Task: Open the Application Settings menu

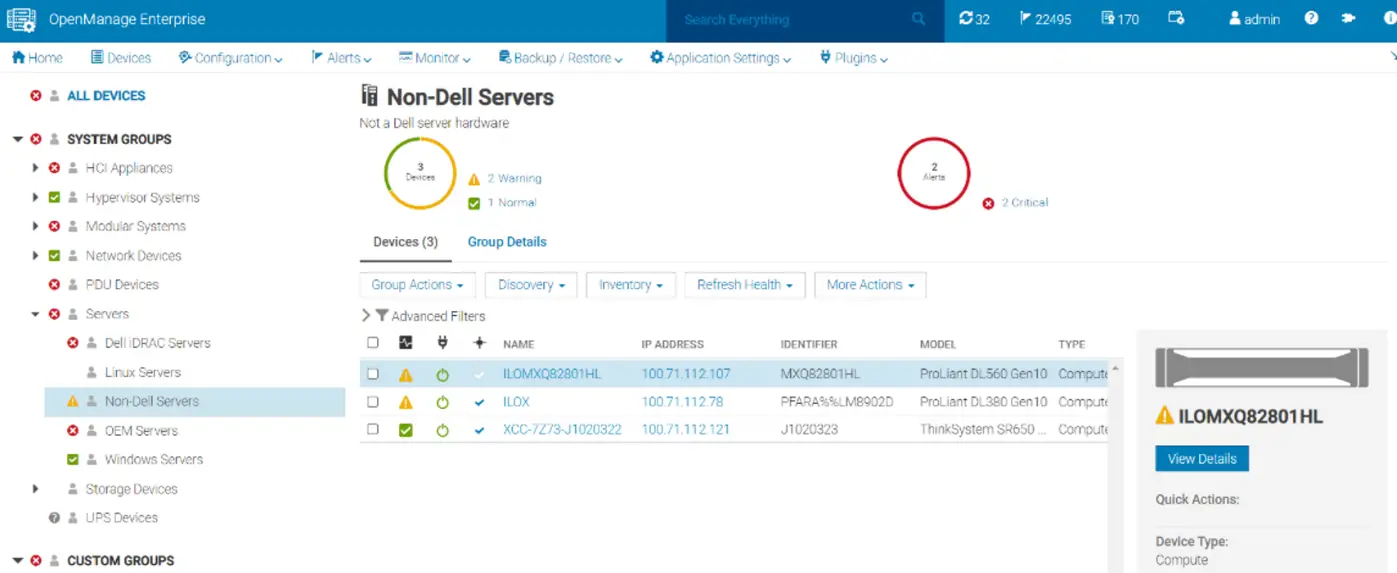Action: tap(720, 58)
